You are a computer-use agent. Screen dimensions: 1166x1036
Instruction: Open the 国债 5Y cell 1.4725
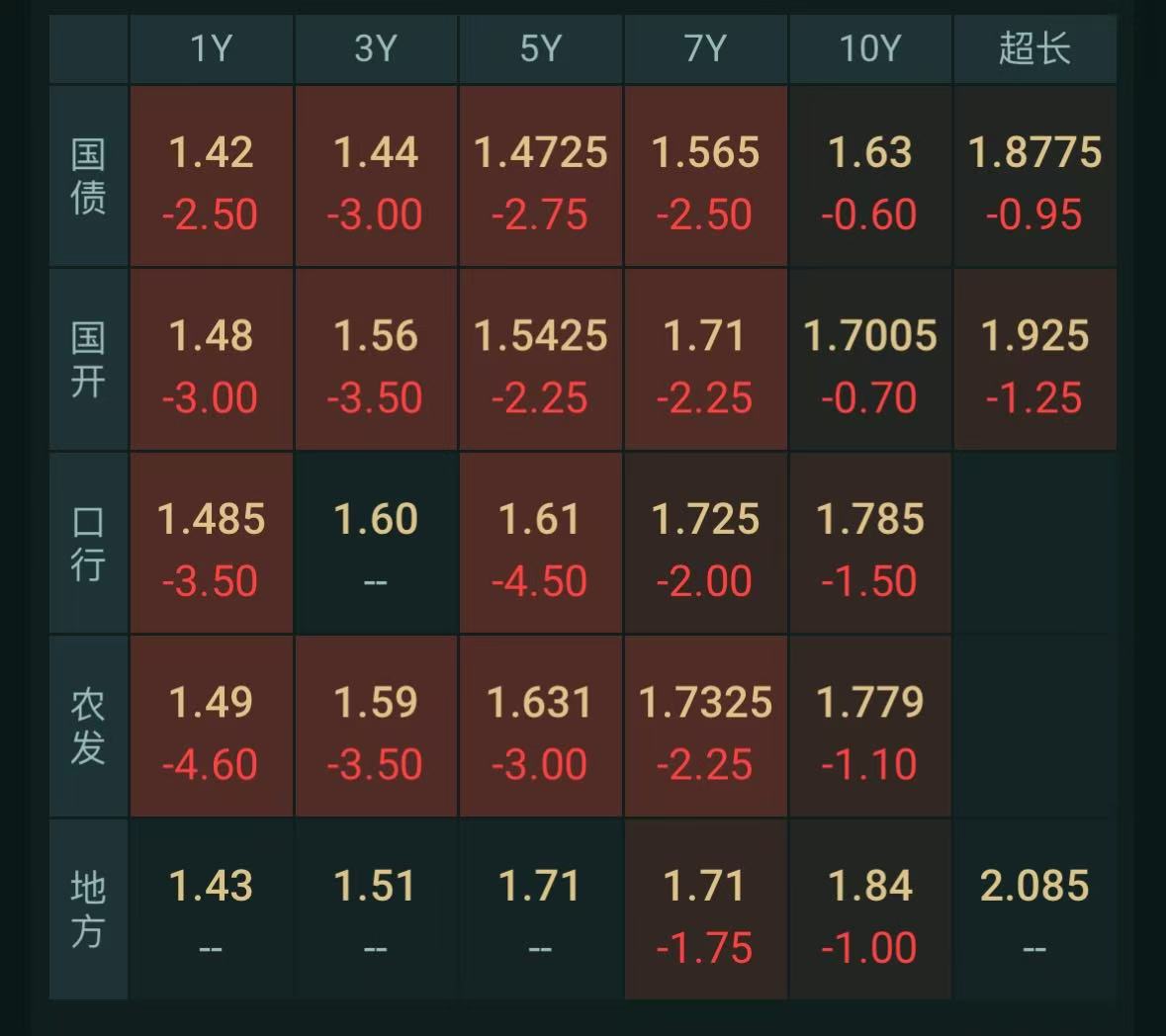541,176
